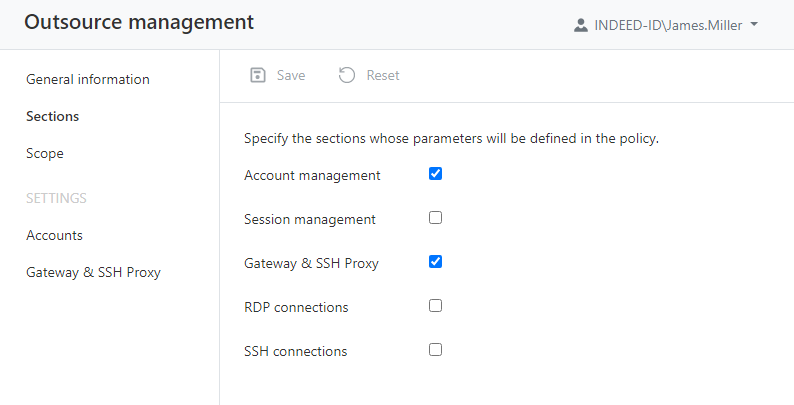Uncheck the Account management checkbox
Viewport: 794px width, 405px height.
click(x=435, y=174)
